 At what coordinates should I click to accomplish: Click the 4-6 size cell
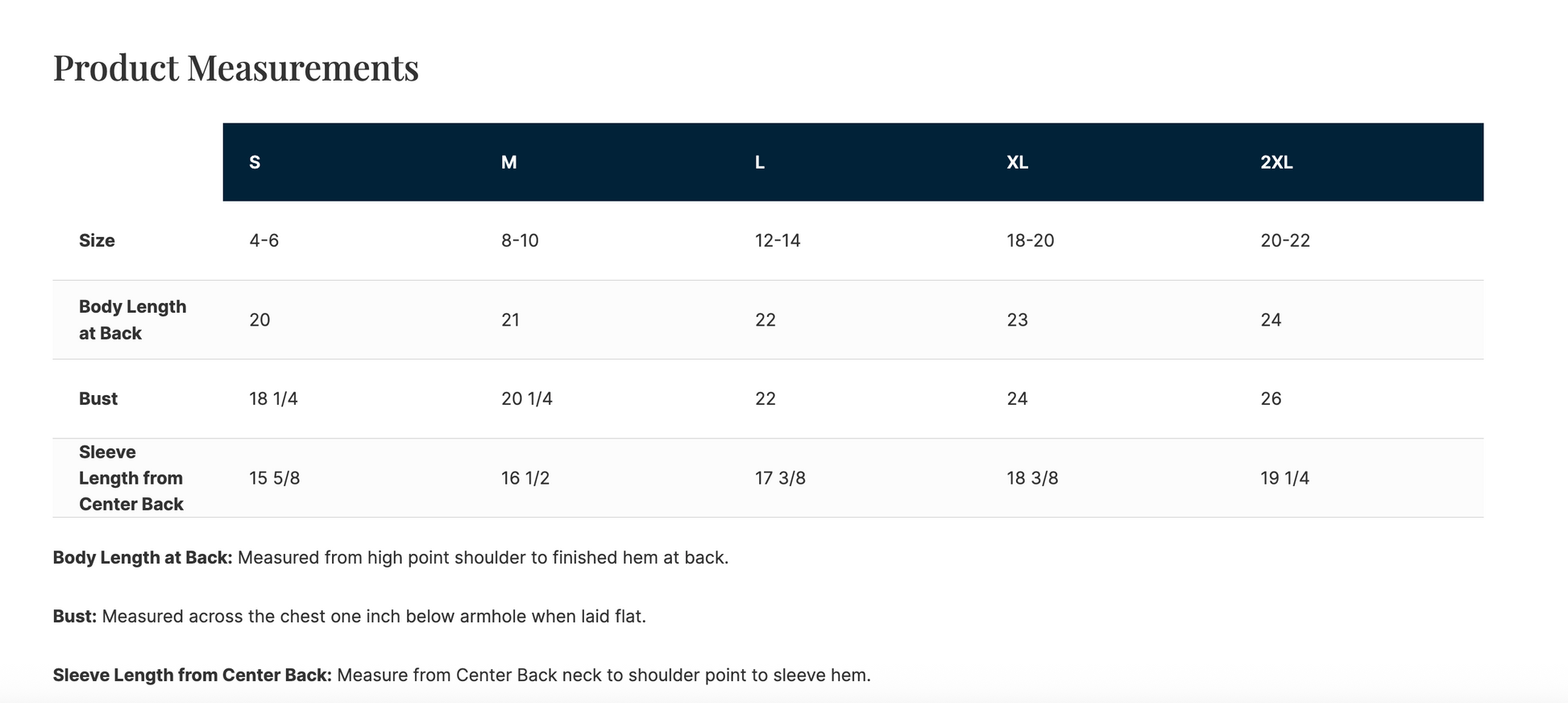(264, 241)
